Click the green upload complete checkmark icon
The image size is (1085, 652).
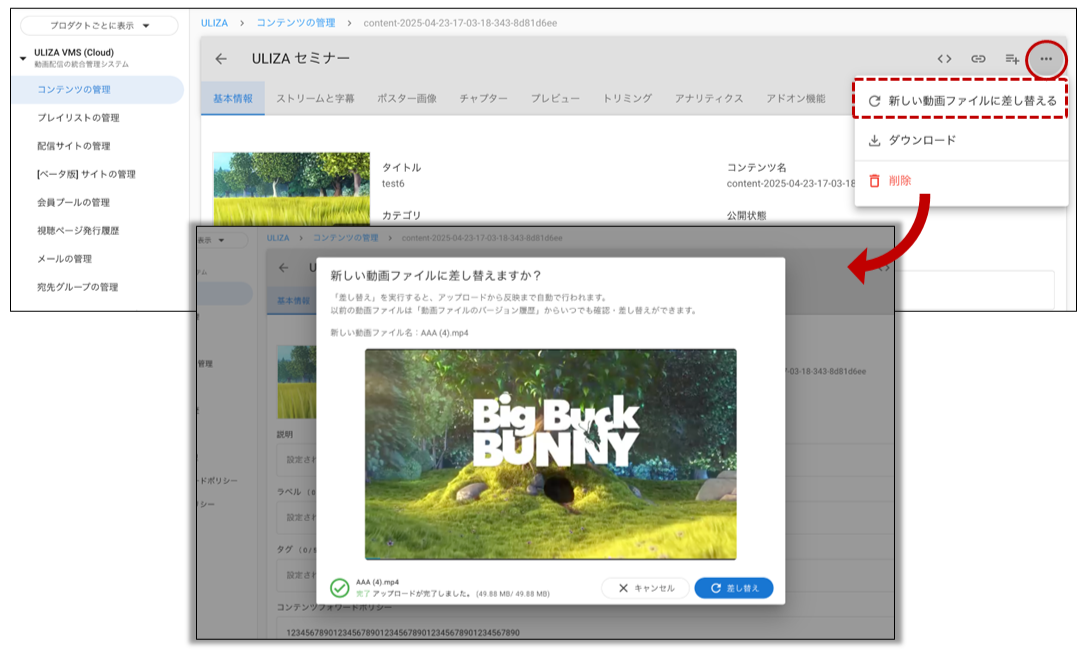(x=339, y=588)
